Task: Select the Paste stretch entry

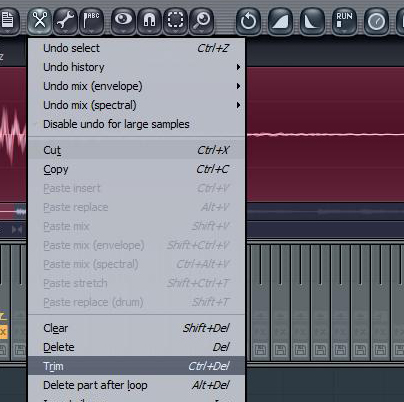Action: pos(137,283)
